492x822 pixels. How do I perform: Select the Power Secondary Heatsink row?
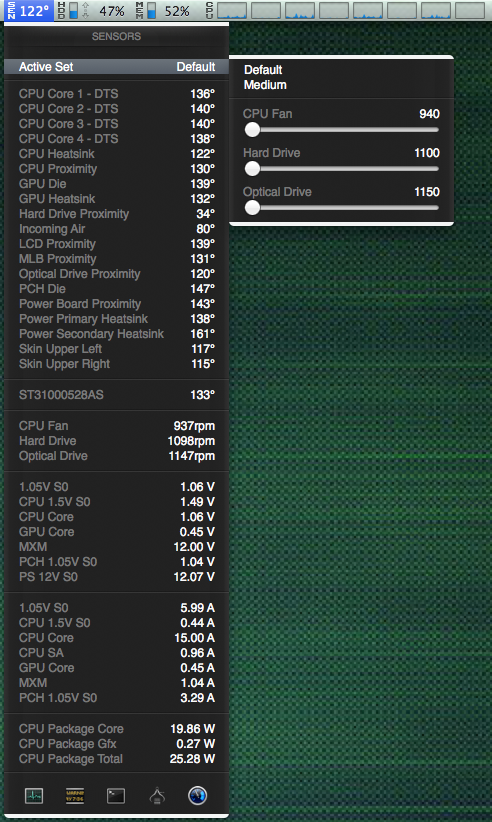click(116, 334)
